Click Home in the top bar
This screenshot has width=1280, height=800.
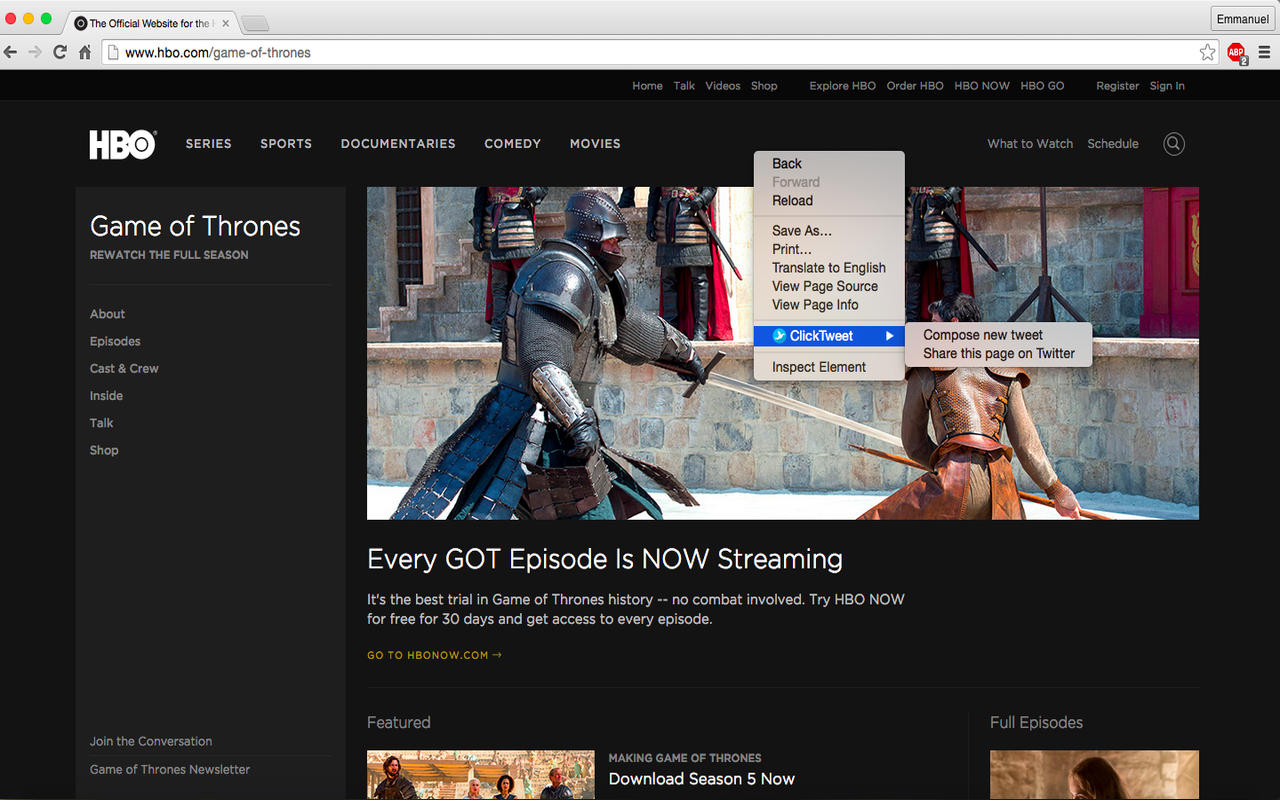(x=647, y=86)
